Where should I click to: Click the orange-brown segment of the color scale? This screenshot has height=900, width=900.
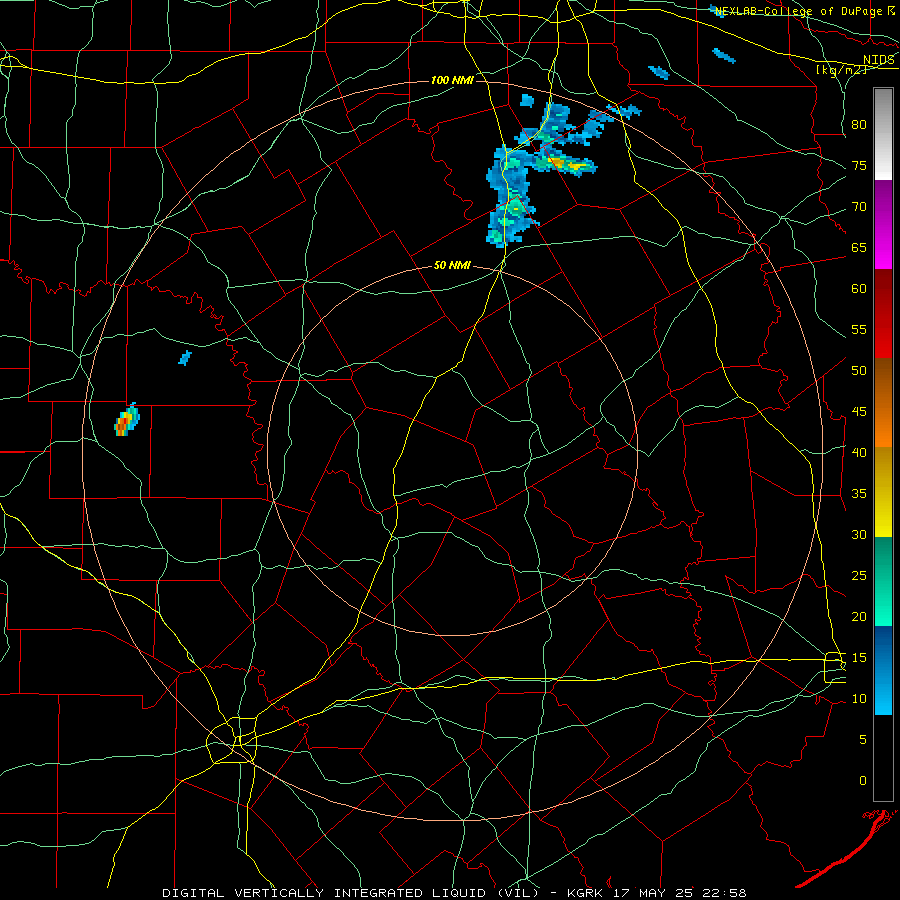[883, 403]
